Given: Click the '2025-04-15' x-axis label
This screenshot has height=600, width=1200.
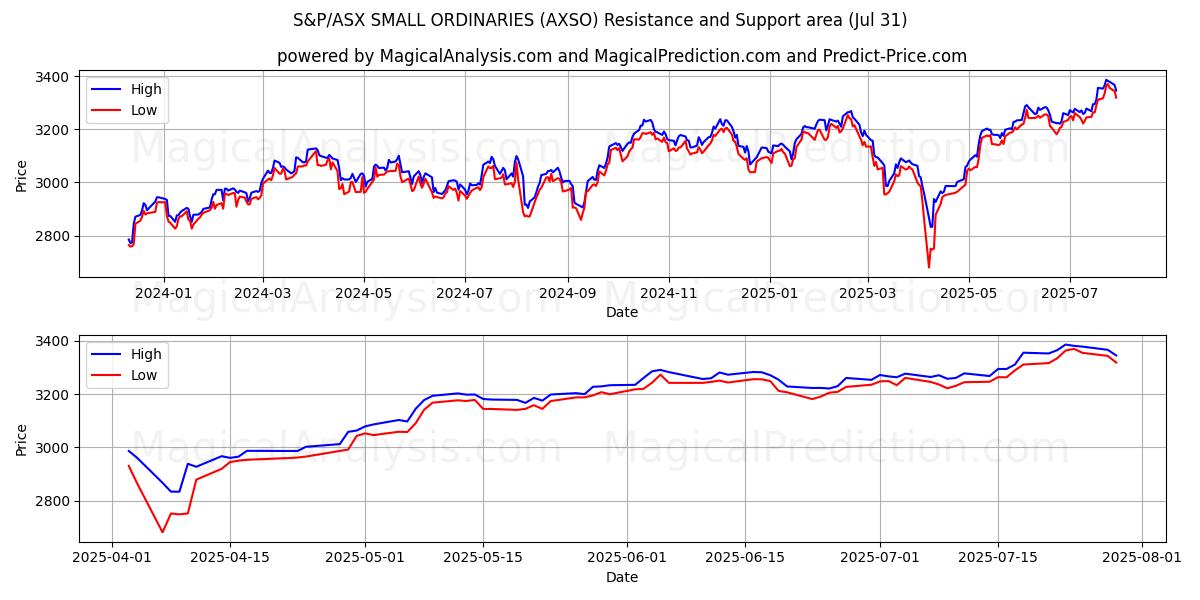Looking at the screenshot, I should click(230, 558).
